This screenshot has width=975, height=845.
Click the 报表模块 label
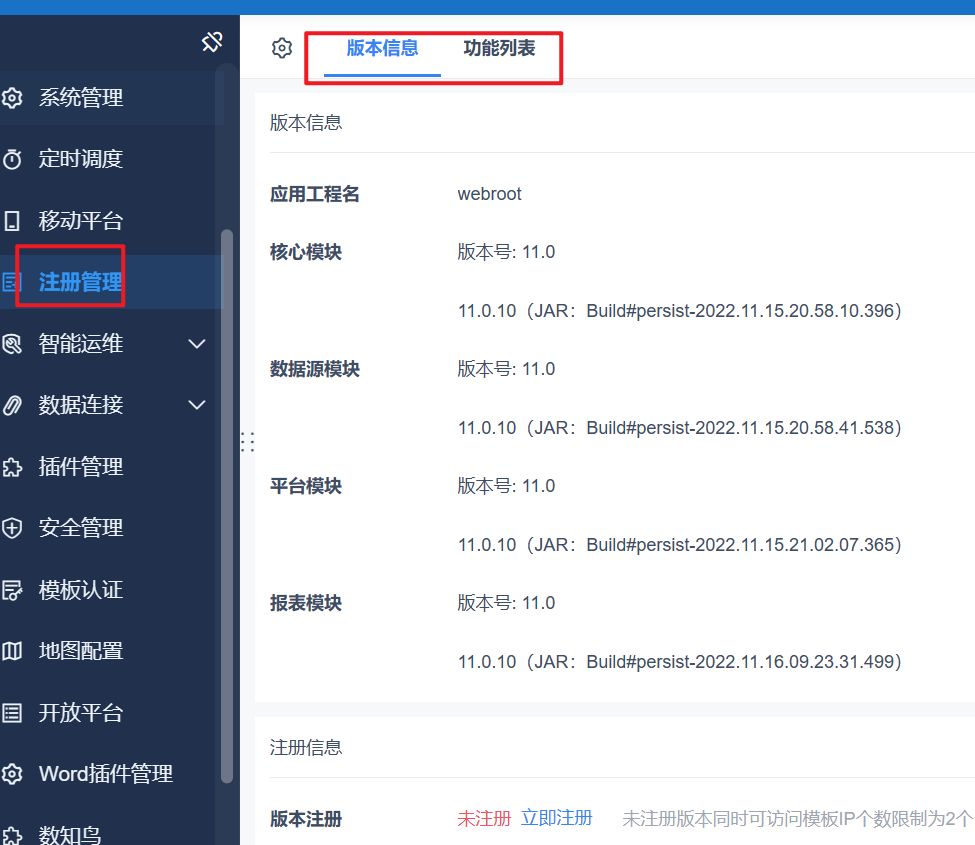[x=306, y=603]
